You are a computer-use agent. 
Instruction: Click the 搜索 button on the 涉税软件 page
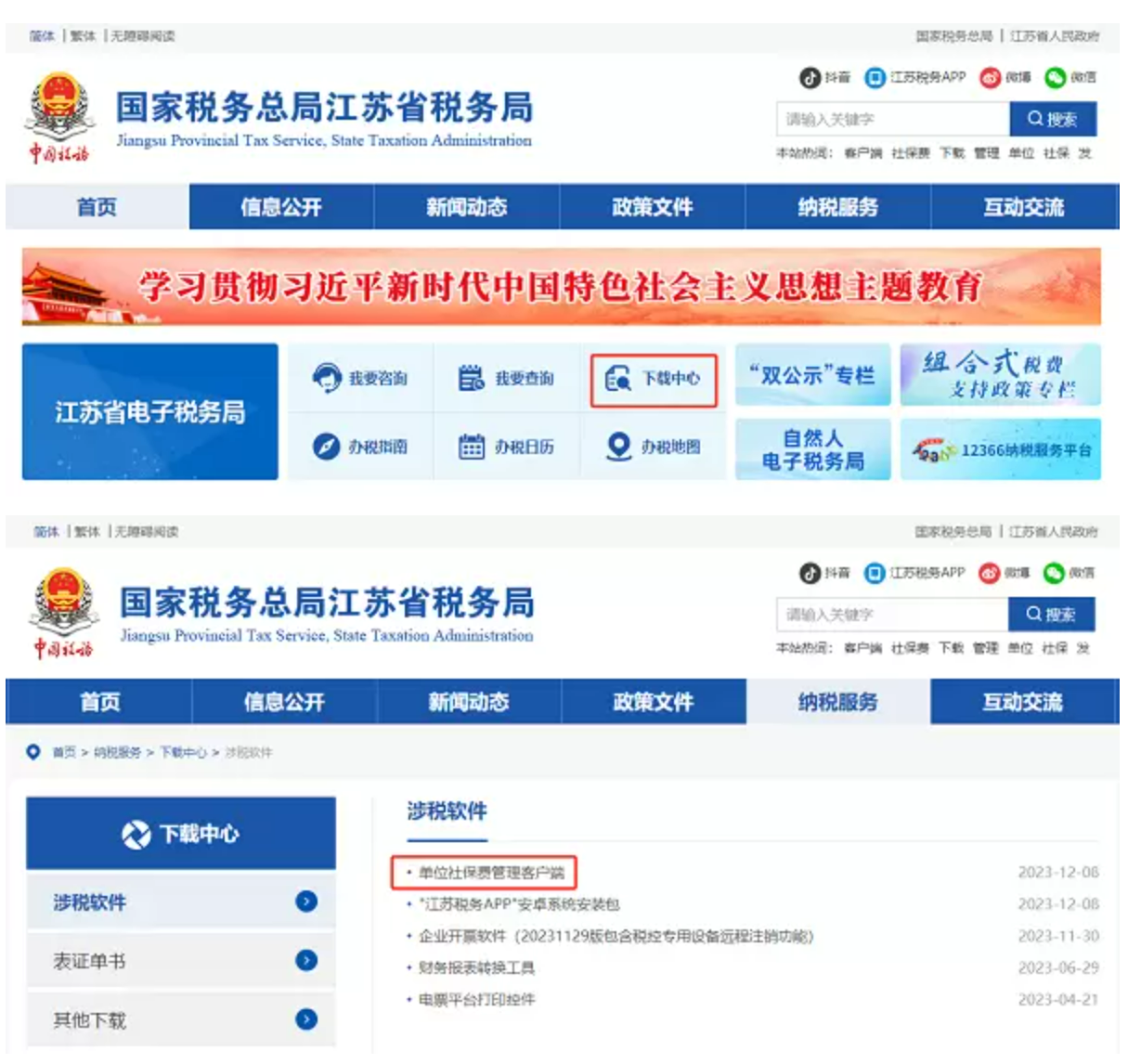pyautogui.click(x=1052, y=614)
